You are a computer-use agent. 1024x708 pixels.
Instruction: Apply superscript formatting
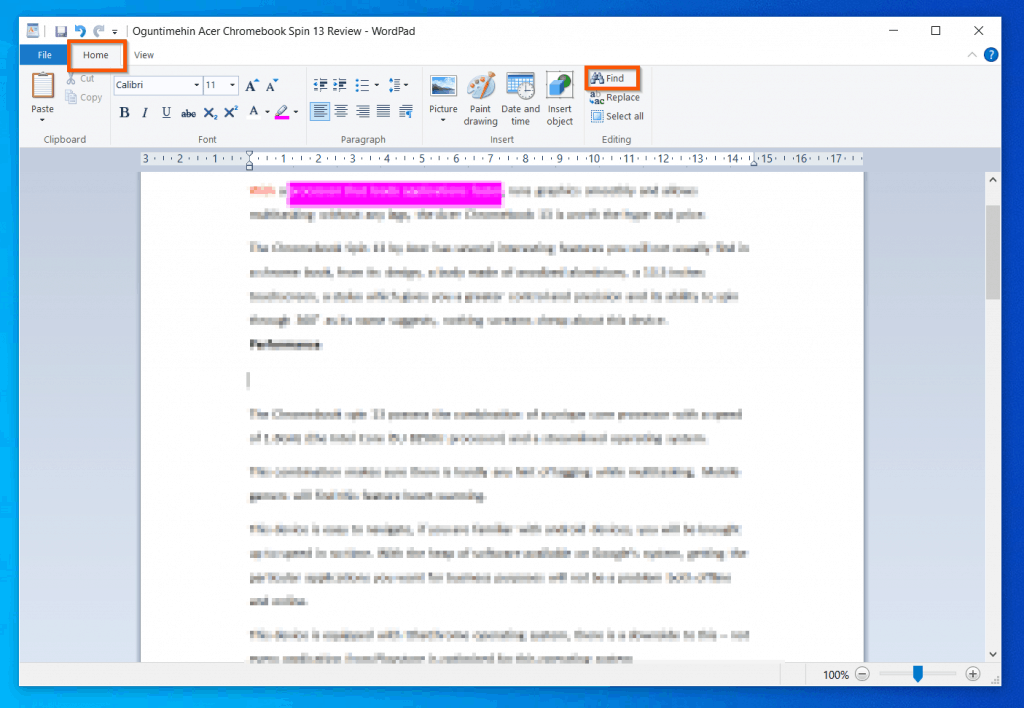click(230, 113)
